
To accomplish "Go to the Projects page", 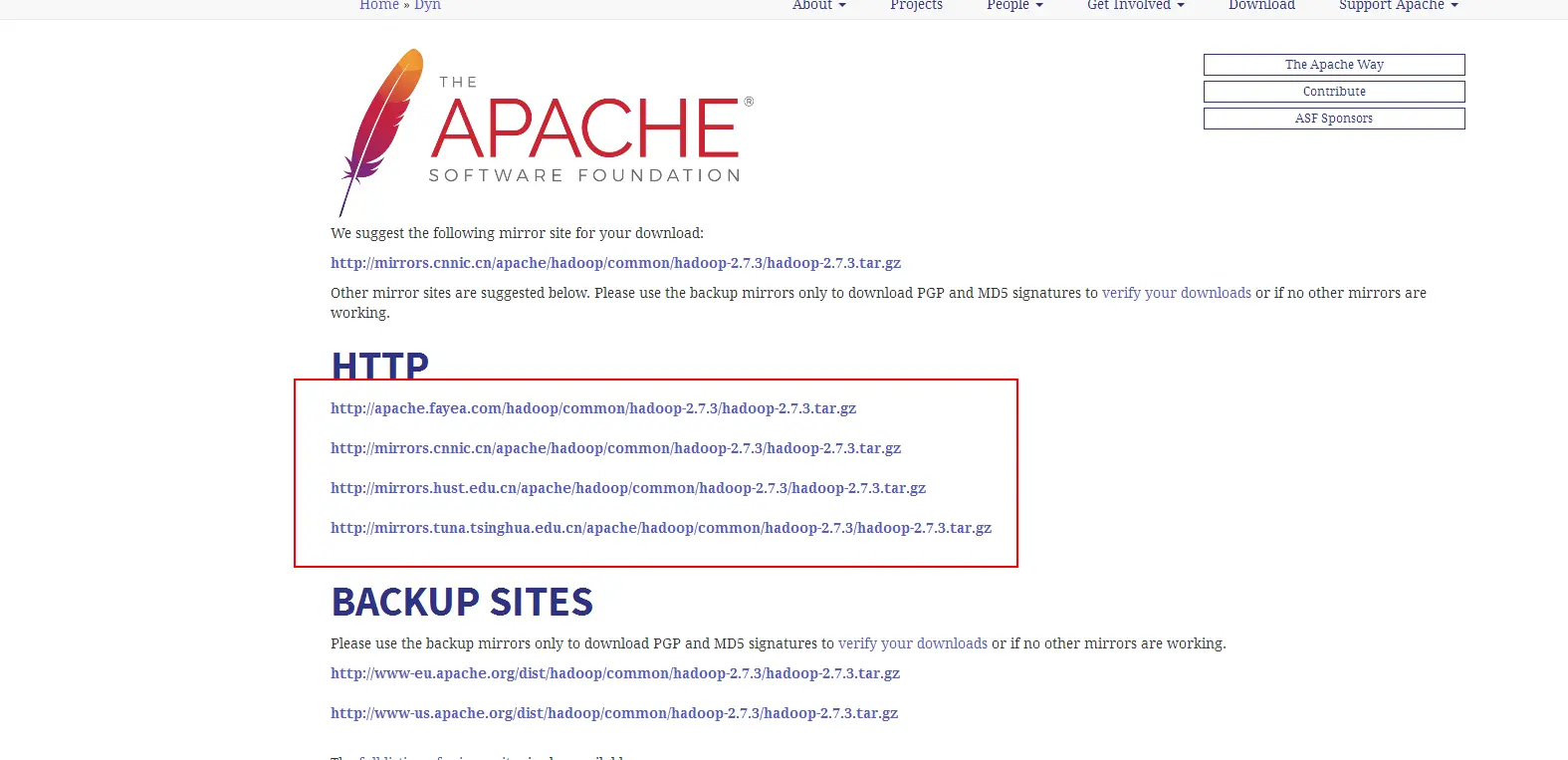I will 916,5.
